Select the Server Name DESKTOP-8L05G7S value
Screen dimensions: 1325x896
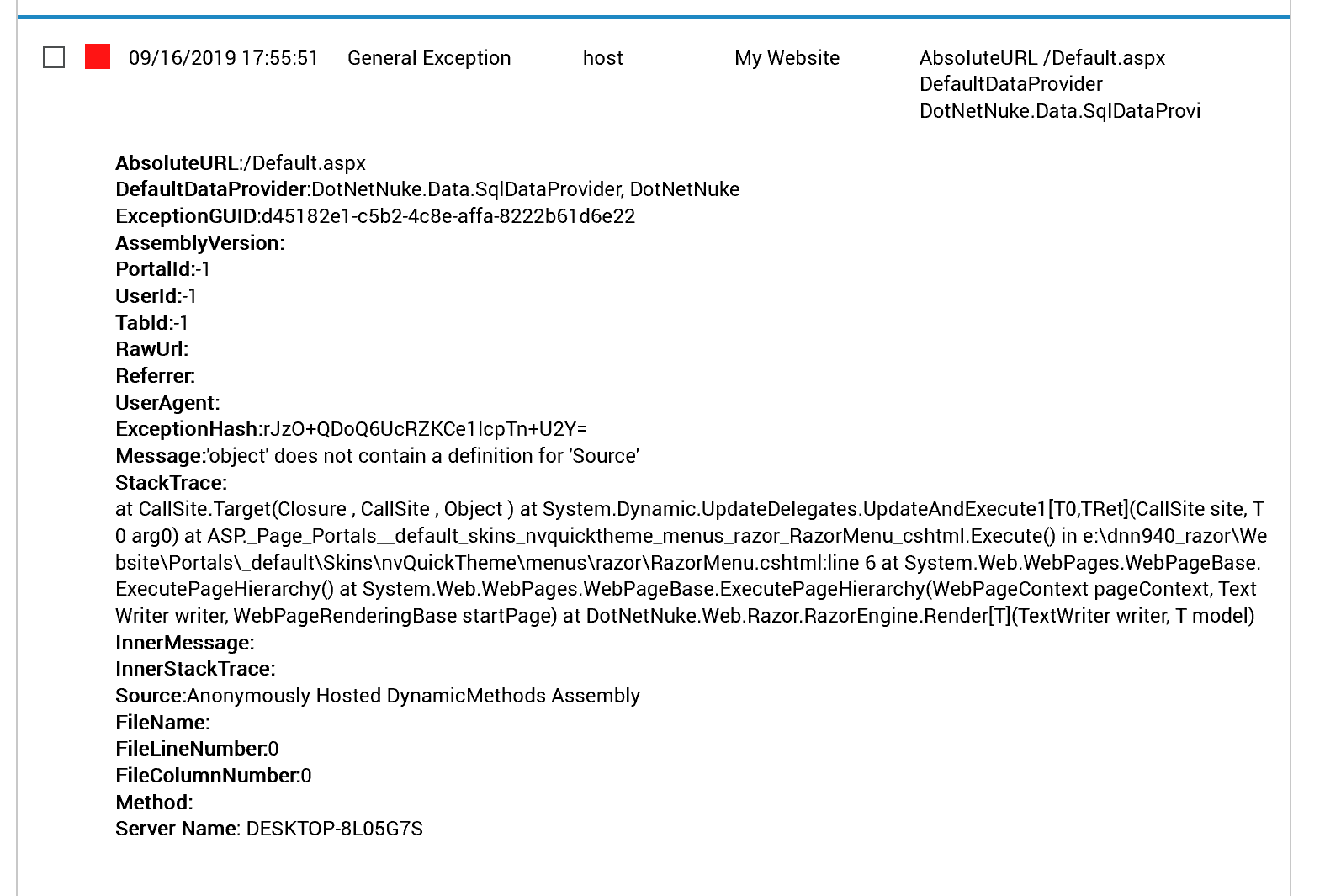tap(332, 829)
